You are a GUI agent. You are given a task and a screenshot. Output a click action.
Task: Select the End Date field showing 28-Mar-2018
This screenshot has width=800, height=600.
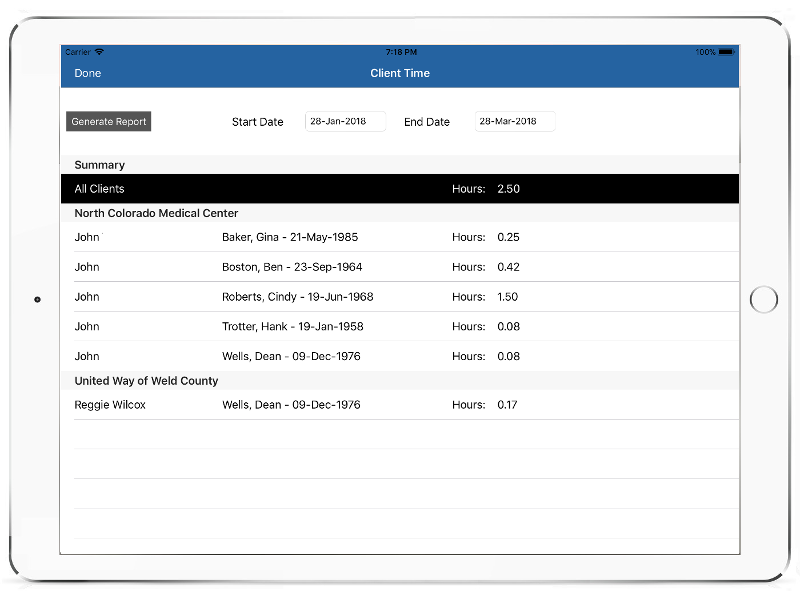pyautogui.click(x=514, y=122)
